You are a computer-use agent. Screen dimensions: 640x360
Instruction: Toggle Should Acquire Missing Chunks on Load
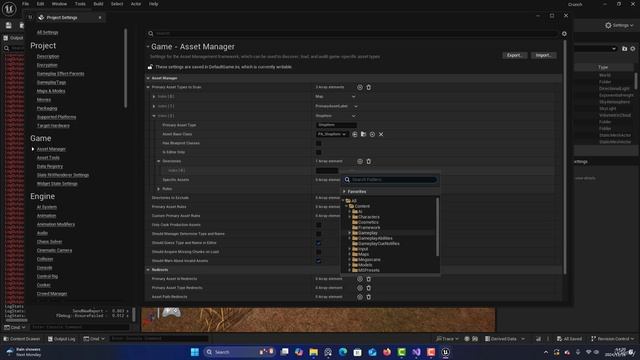318,252
